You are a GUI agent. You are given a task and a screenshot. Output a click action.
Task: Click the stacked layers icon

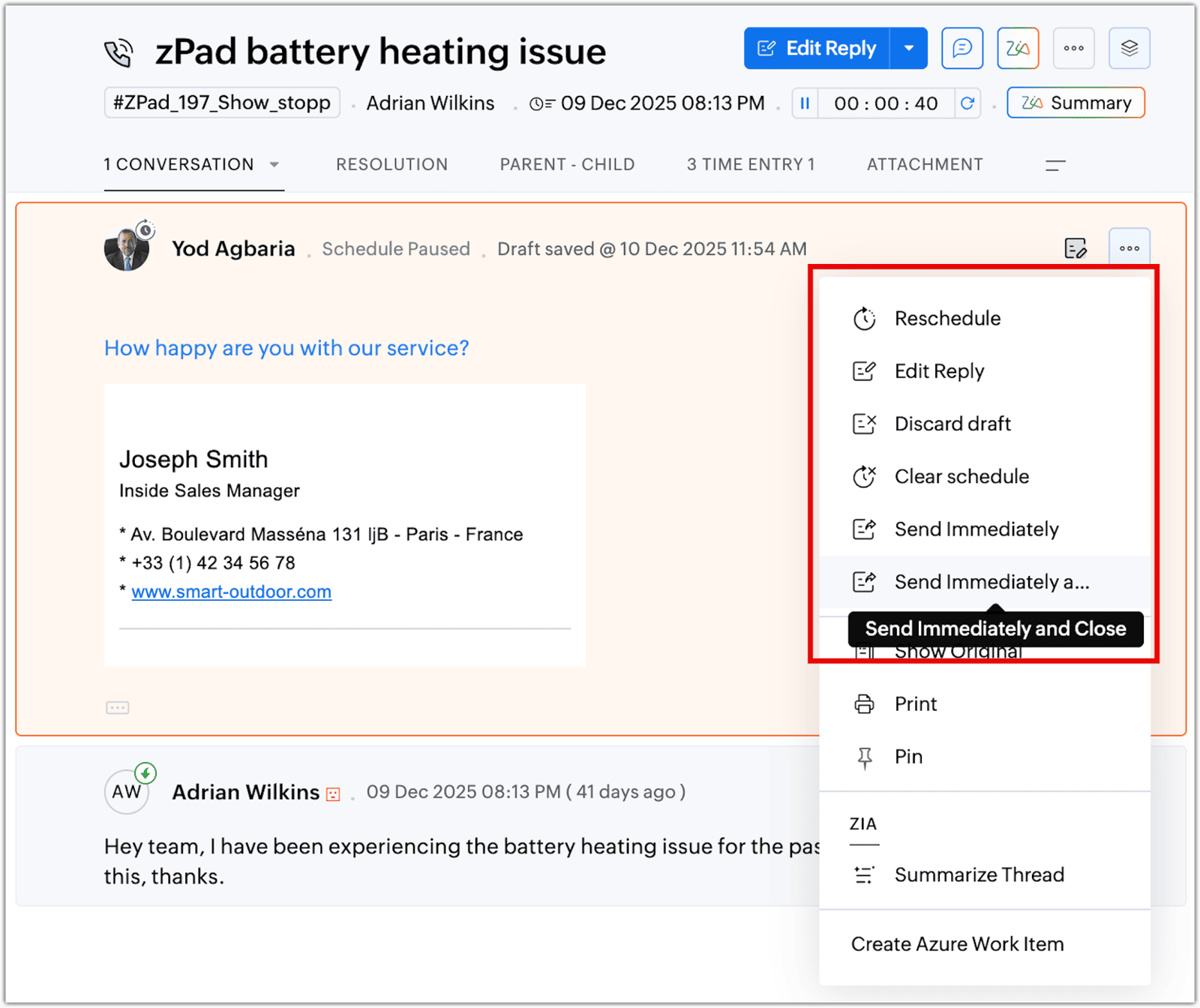(1129, 49)
